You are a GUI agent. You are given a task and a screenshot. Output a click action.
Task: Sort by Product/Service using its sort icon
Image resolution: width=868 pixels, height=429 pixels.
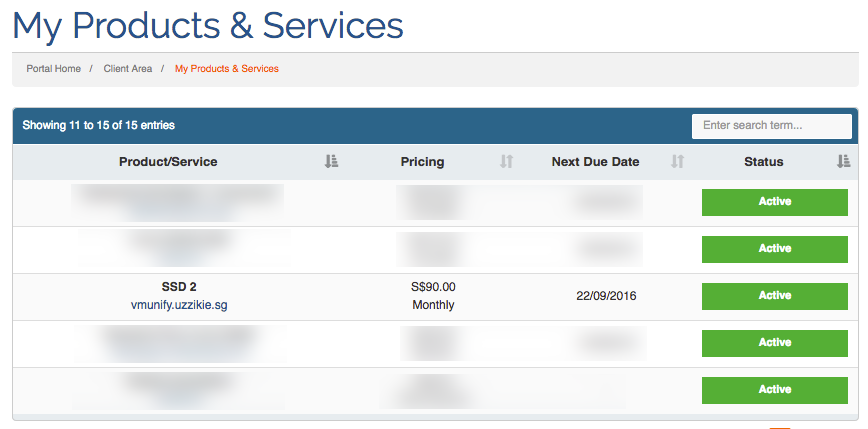(331, 162)
